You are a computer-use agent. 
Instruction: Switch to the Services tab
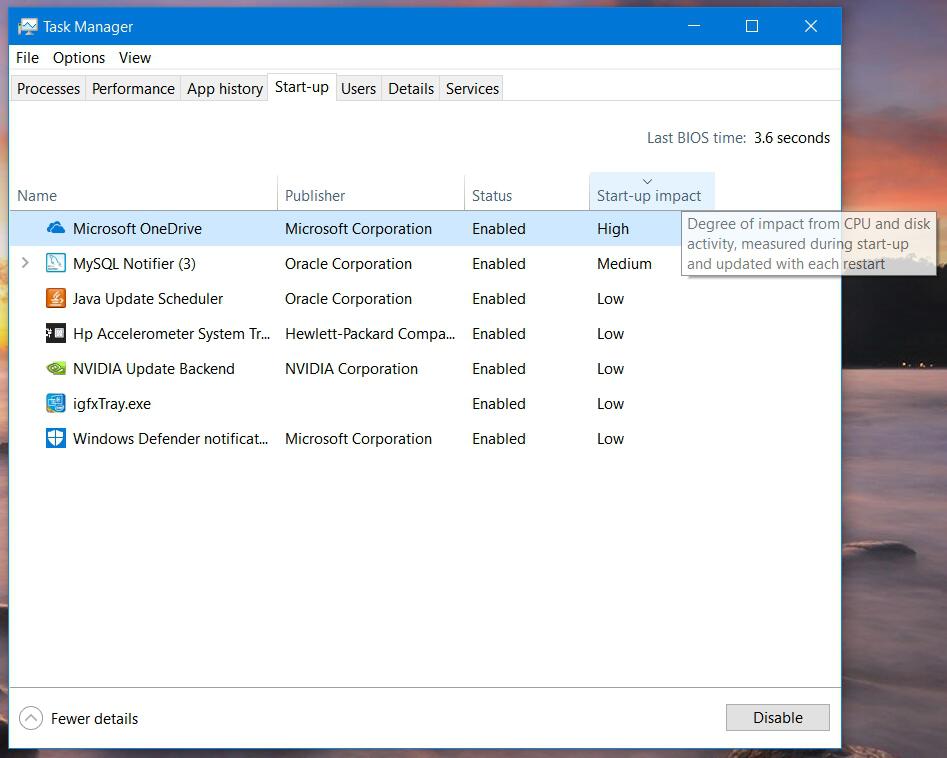pyautogui.click(x=472, y=89)
